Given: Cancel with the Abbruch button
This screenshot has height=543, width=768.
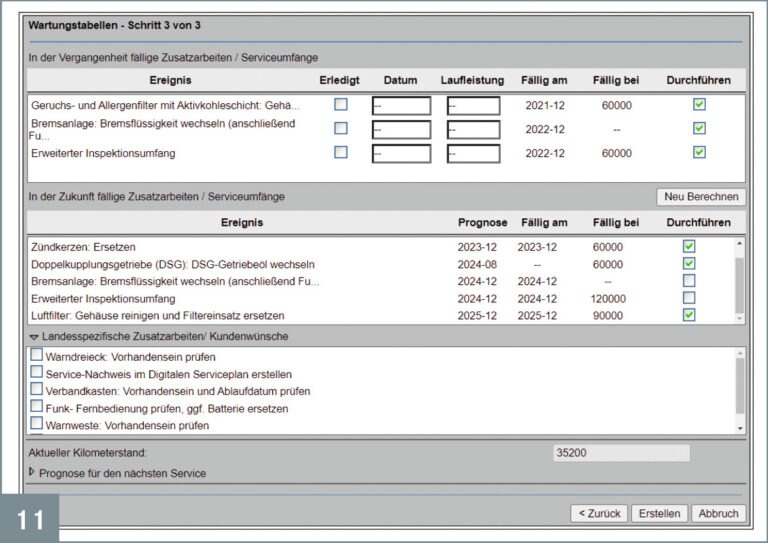Looking at the screenshot, I should pyautogui.click(x=718, y=513).
